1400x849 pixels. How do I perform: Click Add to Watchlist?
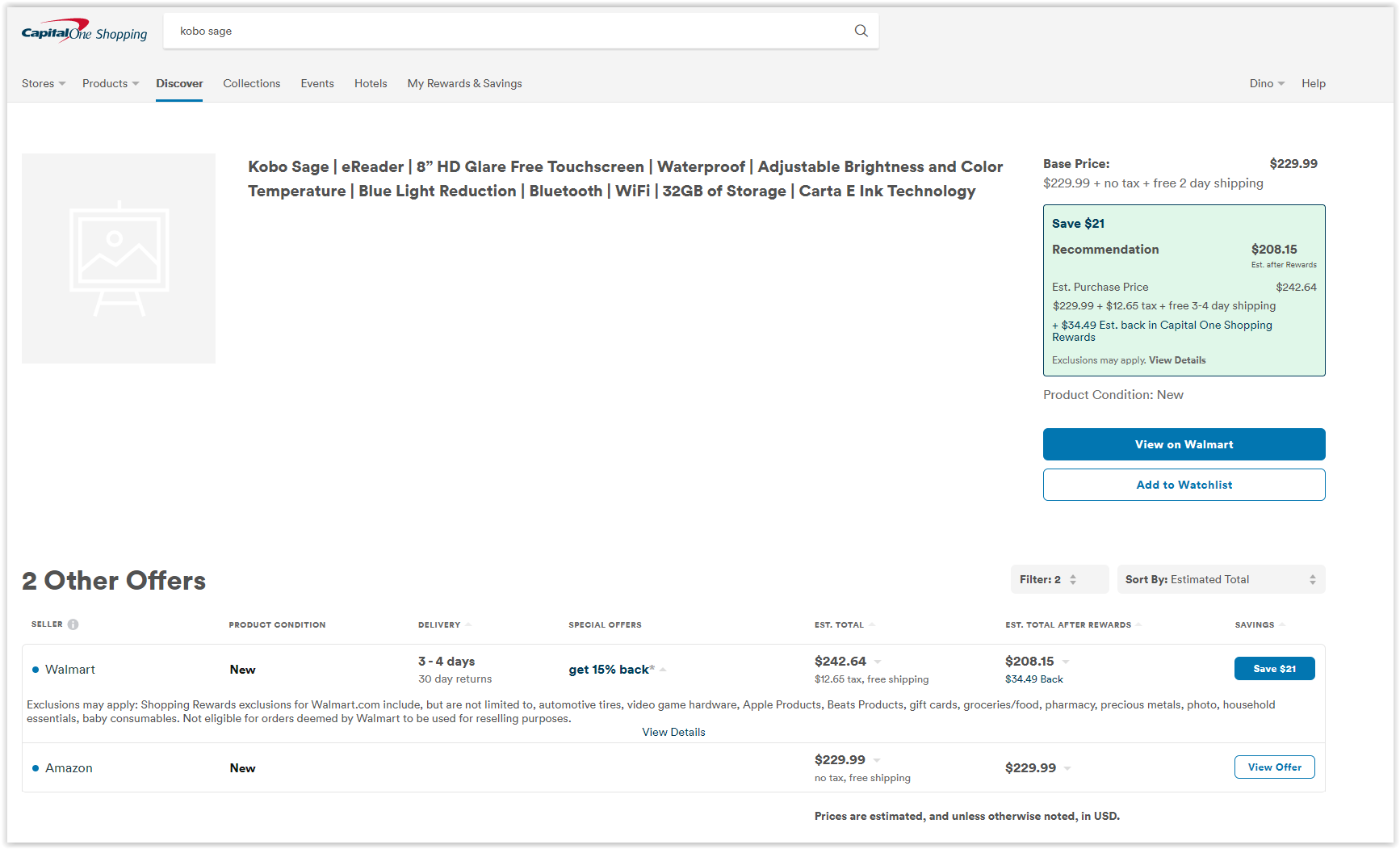(1184, 485)
